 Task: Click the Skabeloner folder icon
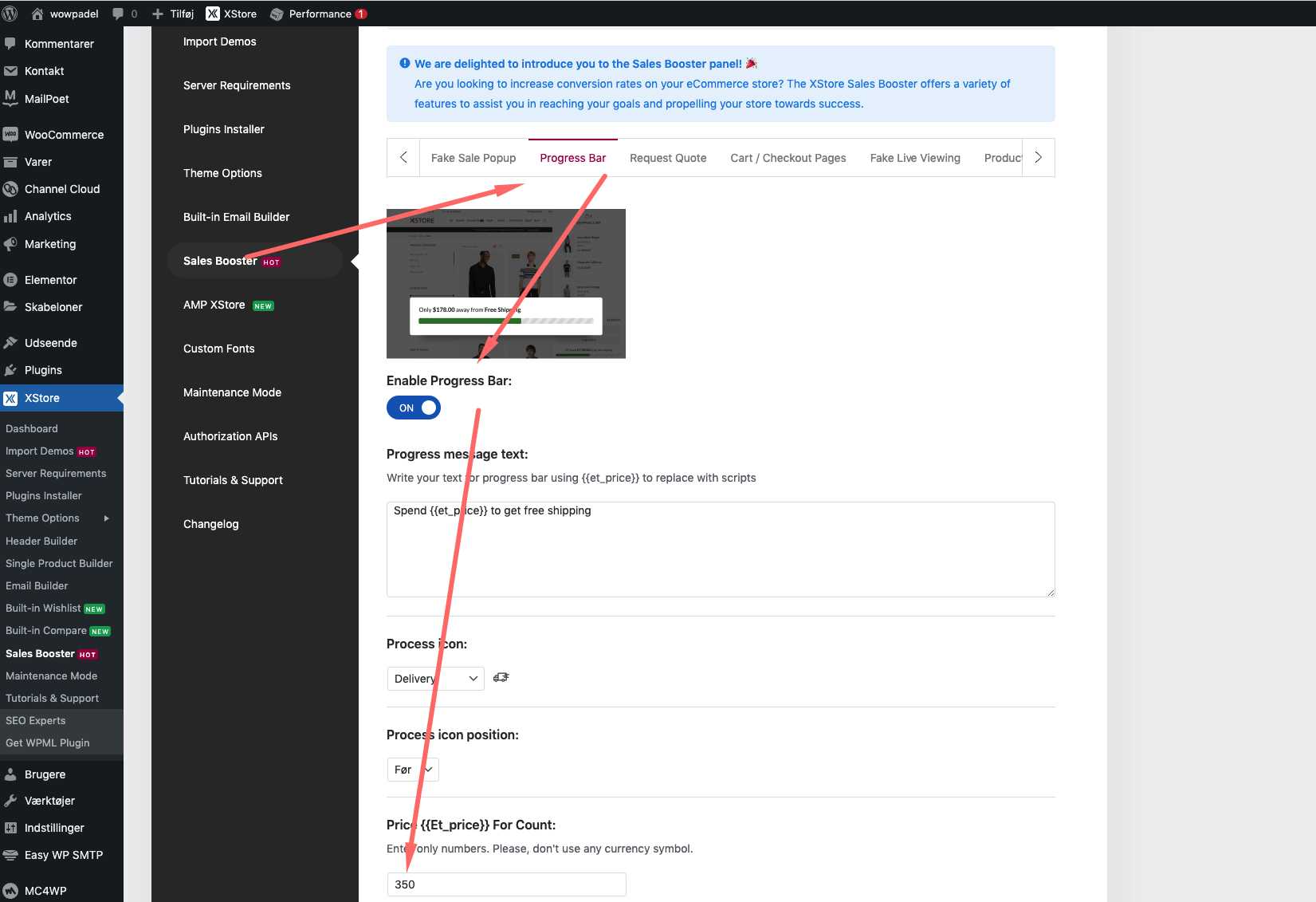click(10, 307)
